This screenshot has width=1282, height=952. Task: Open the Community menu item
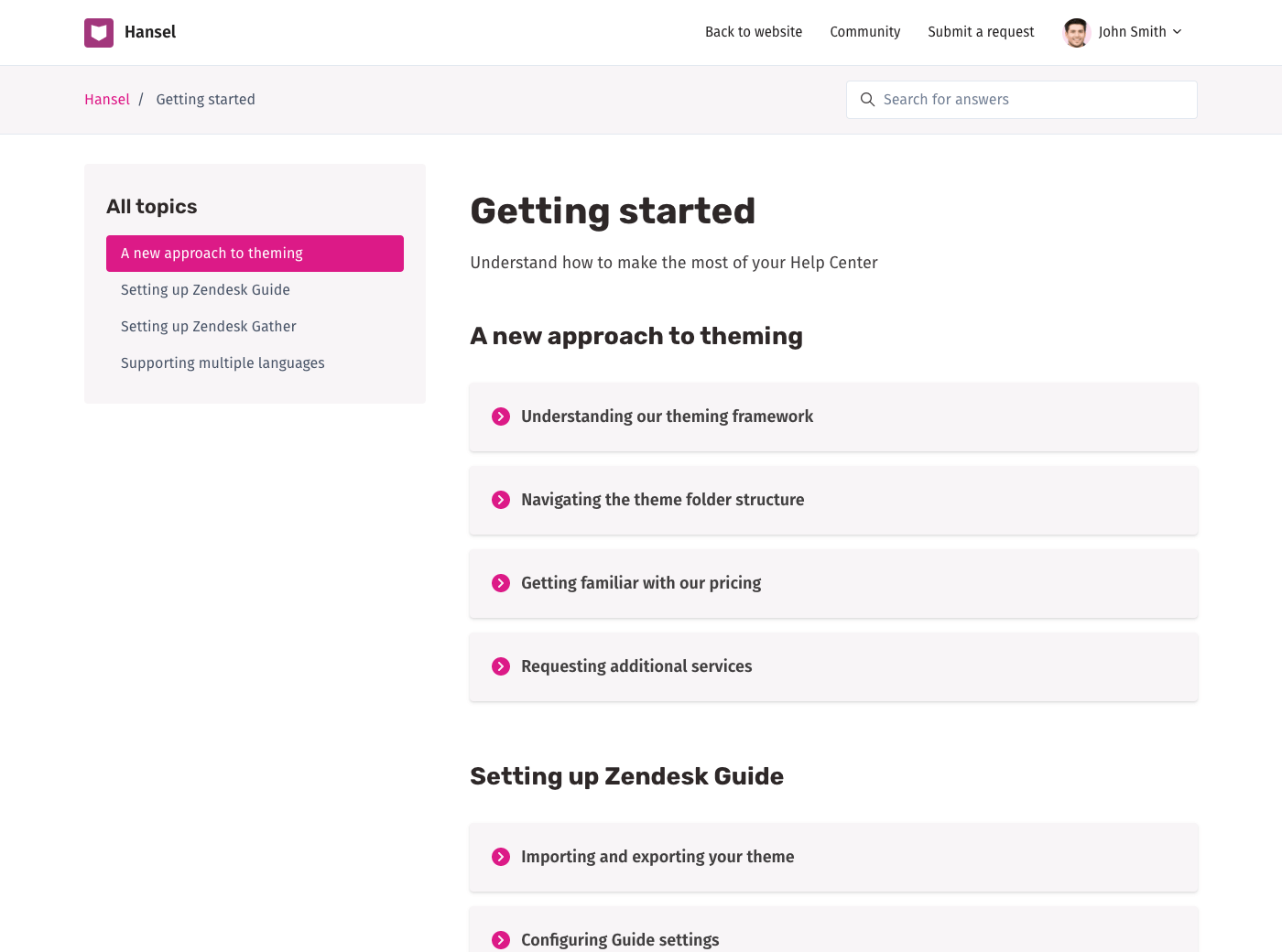864,32
